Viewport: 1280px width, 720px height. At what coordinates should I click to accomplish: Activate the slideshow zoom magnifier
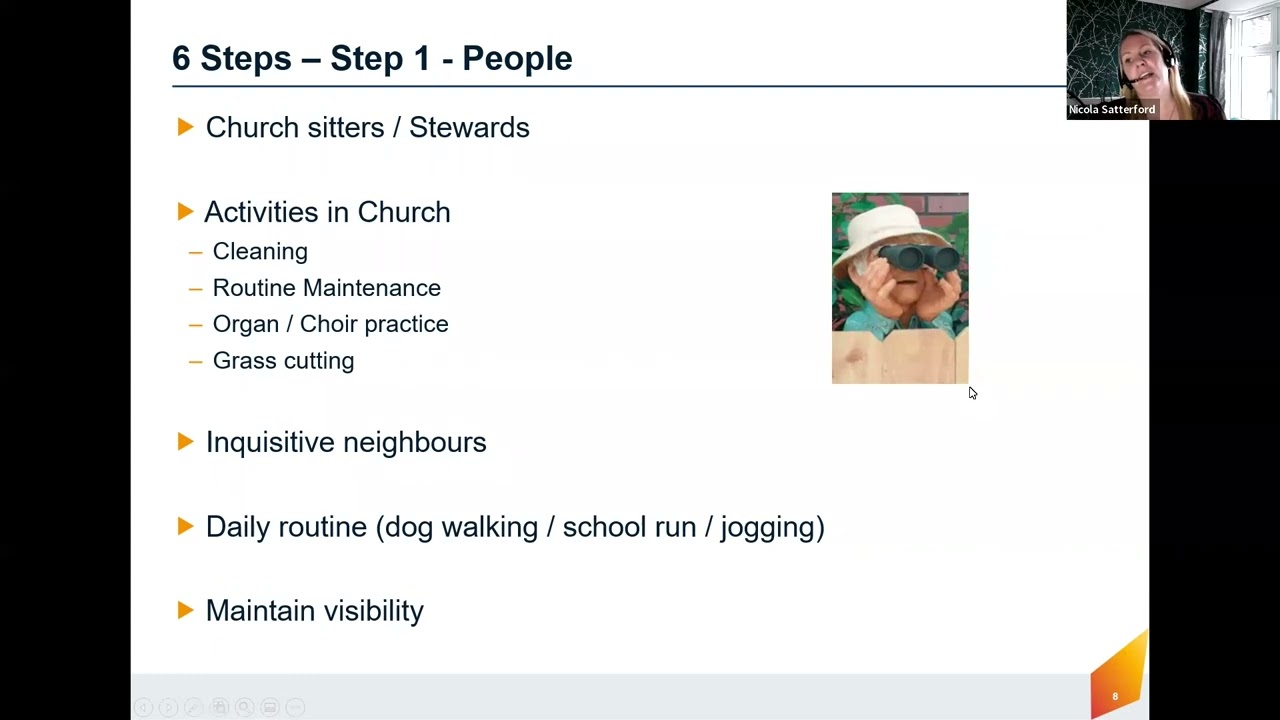click(x=244, y=707)
